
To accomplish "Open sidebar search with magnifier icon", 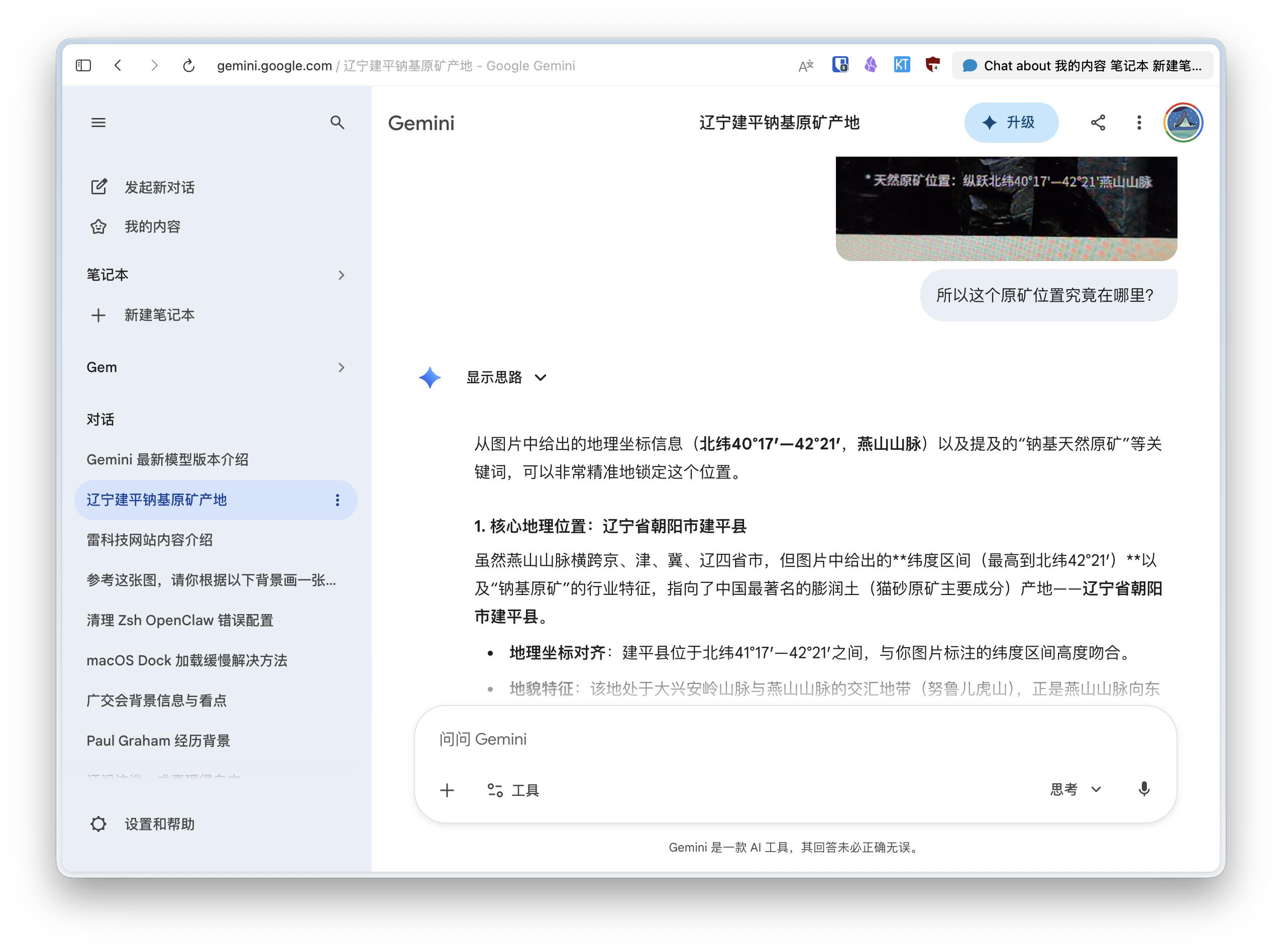I will [x=337, y=122].
